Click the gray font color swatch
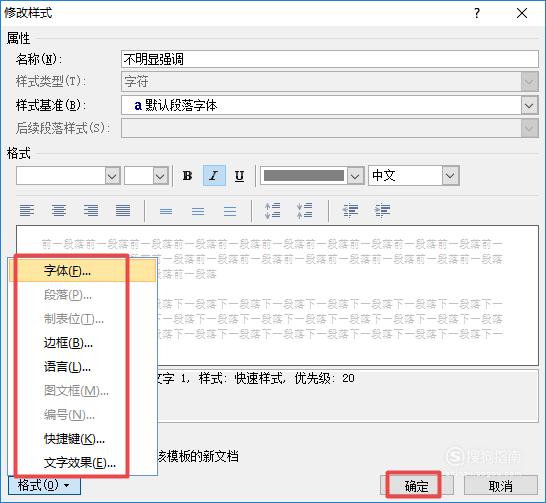Screen dimensions: 546x503 pos(304,175)
